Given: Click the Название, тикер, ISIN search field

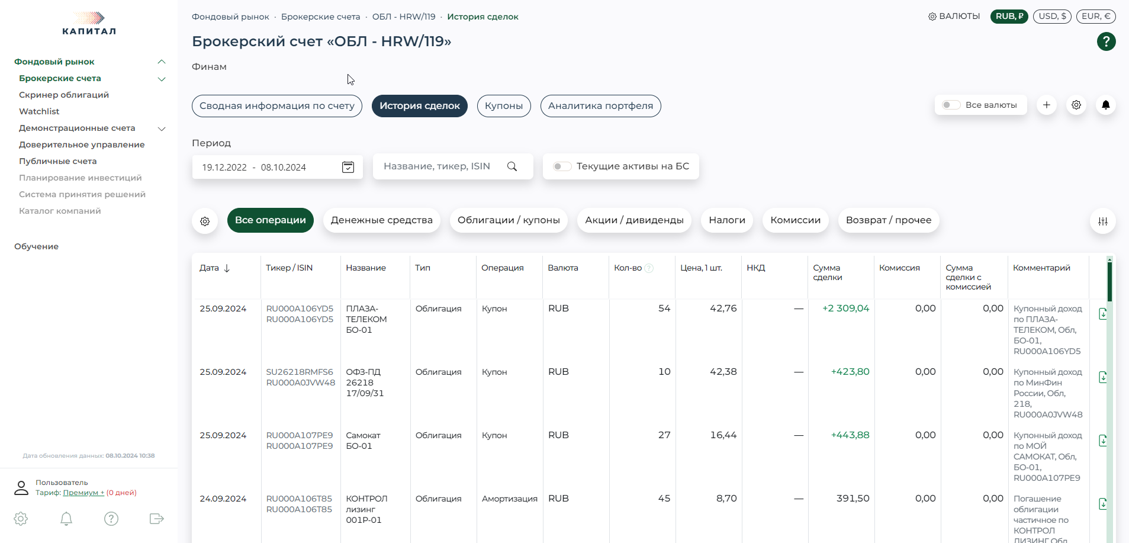Looking at the screenshot, I should (453, 166).
